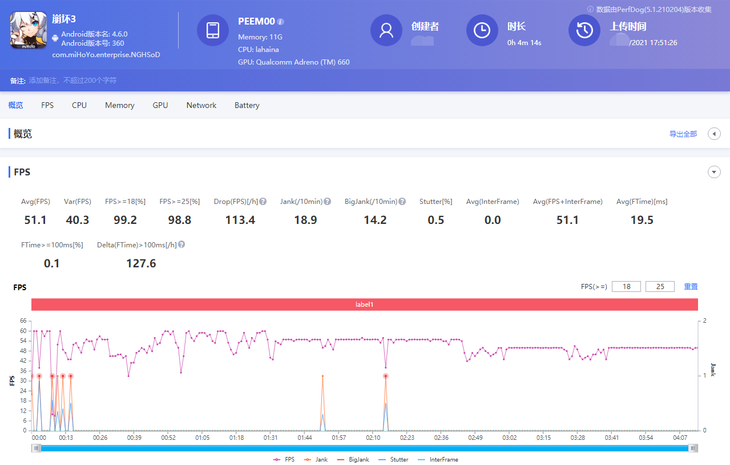Collapse the FPS section with arrow
The height and width of the screenshot is (465, 730).
point(714,172)
